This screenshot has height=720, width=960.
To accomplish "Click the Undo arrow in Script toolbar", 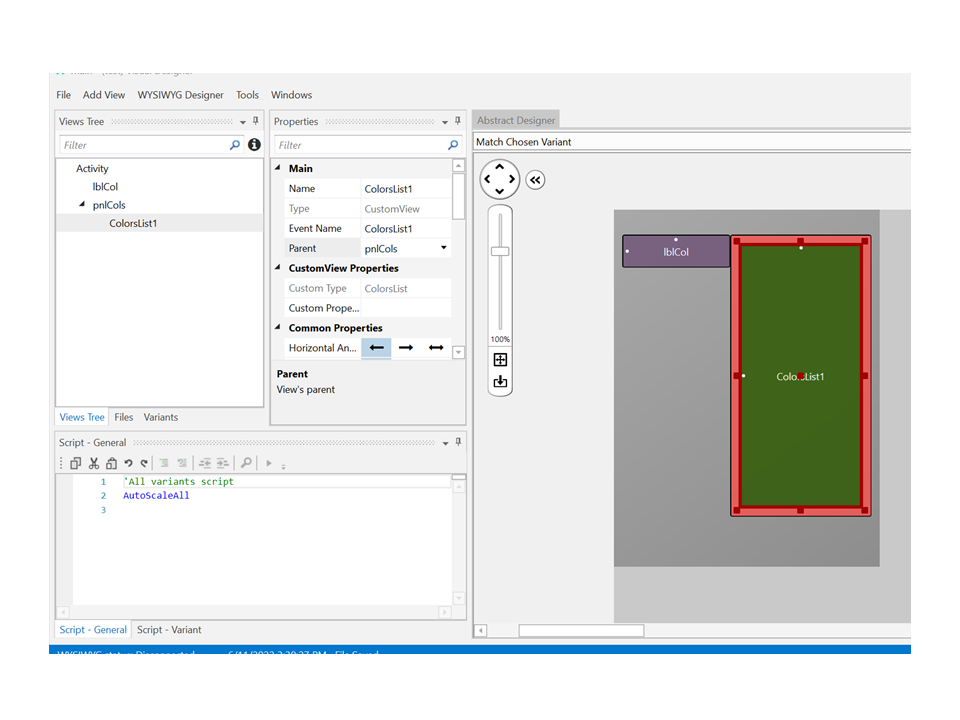I will 128,463.
